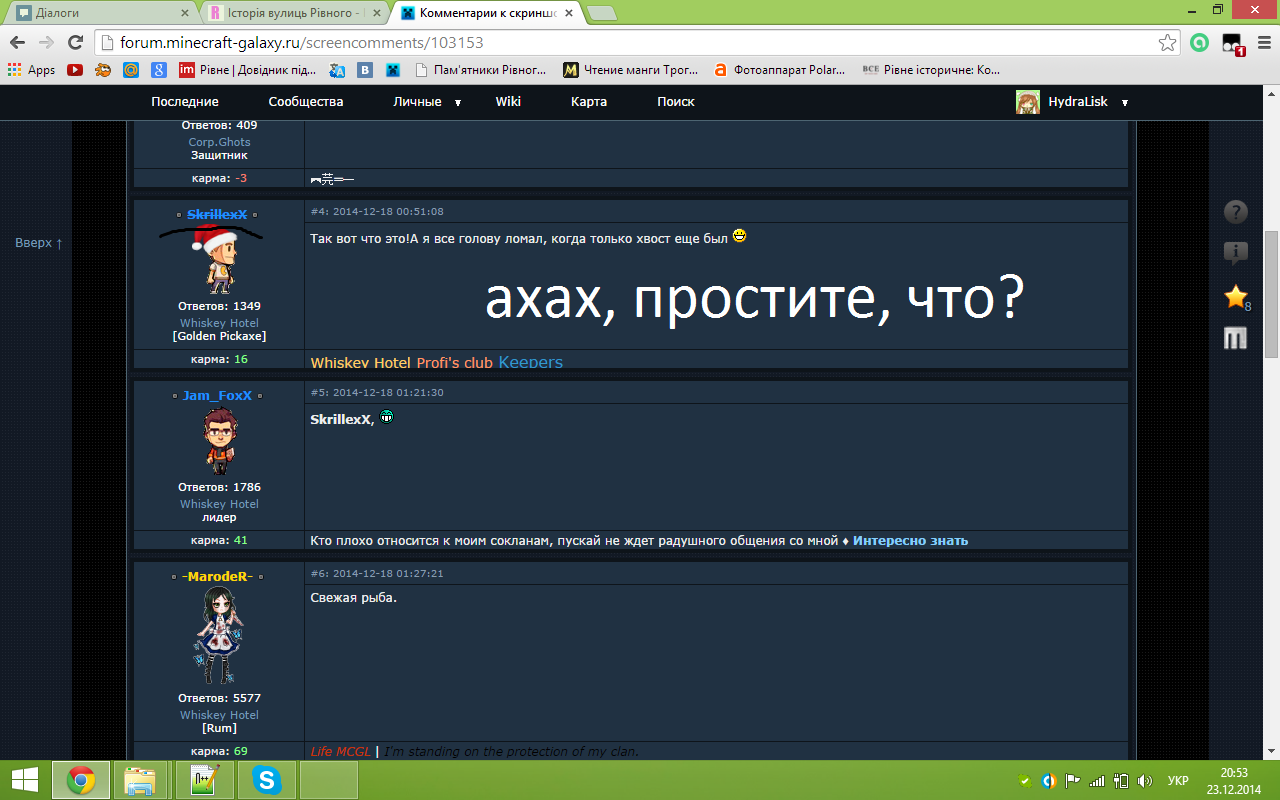1280x800 pixels.
Task: Open the Рівне історичне bookmark
Action: tap(930, 70)
